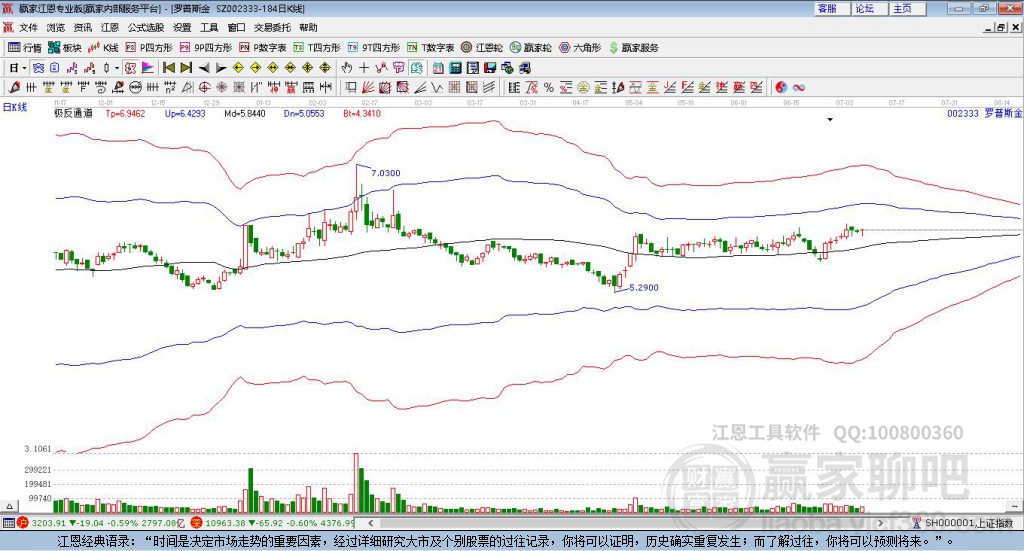This screenshot has width=1024, height=551.
Task: Click the scroll-right arrow of chart scrollbar
Action: [880, 523]
